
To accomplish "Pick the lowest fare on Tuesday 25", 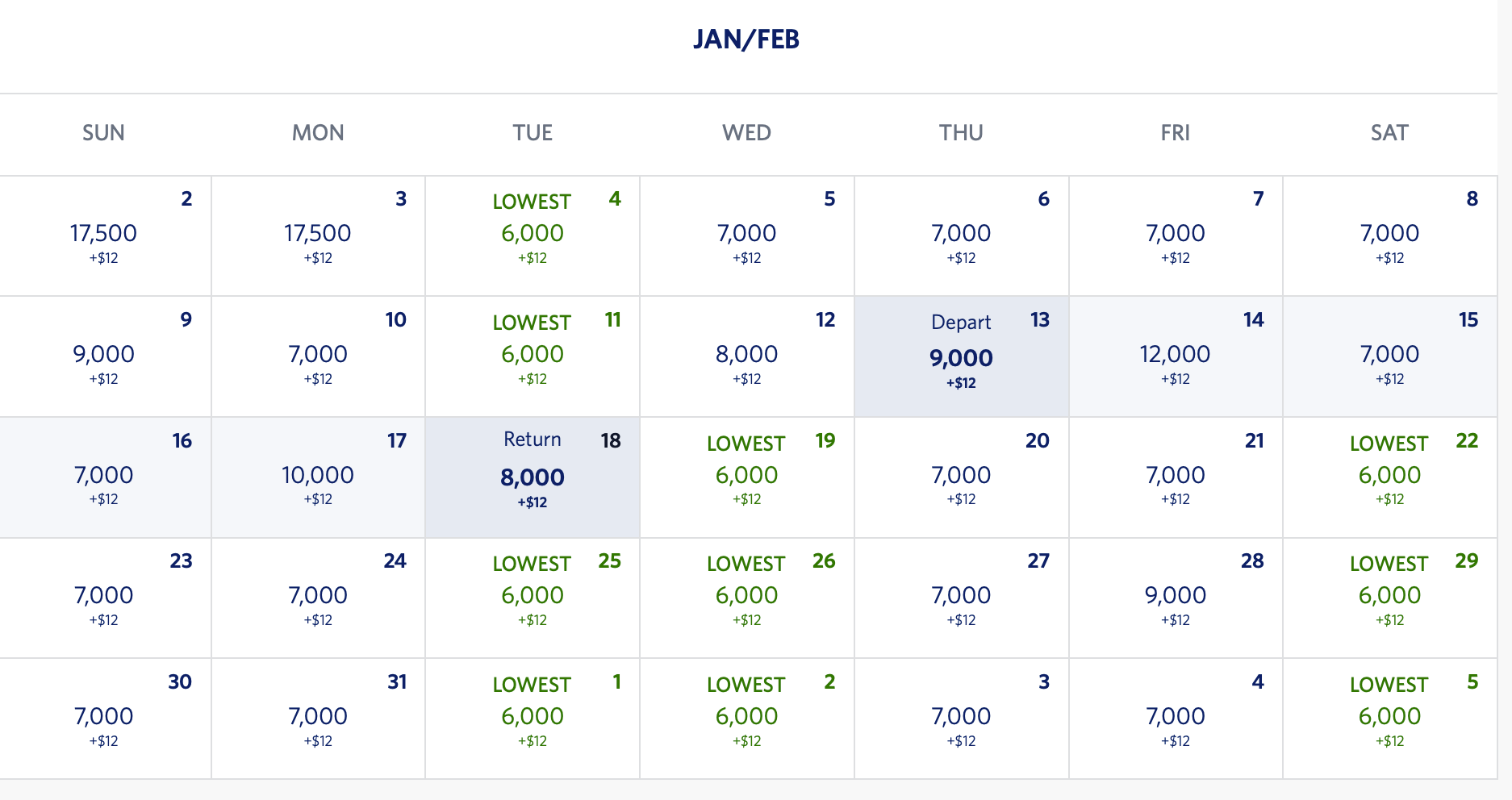I will pyautogui.click(x=532, y=596).
